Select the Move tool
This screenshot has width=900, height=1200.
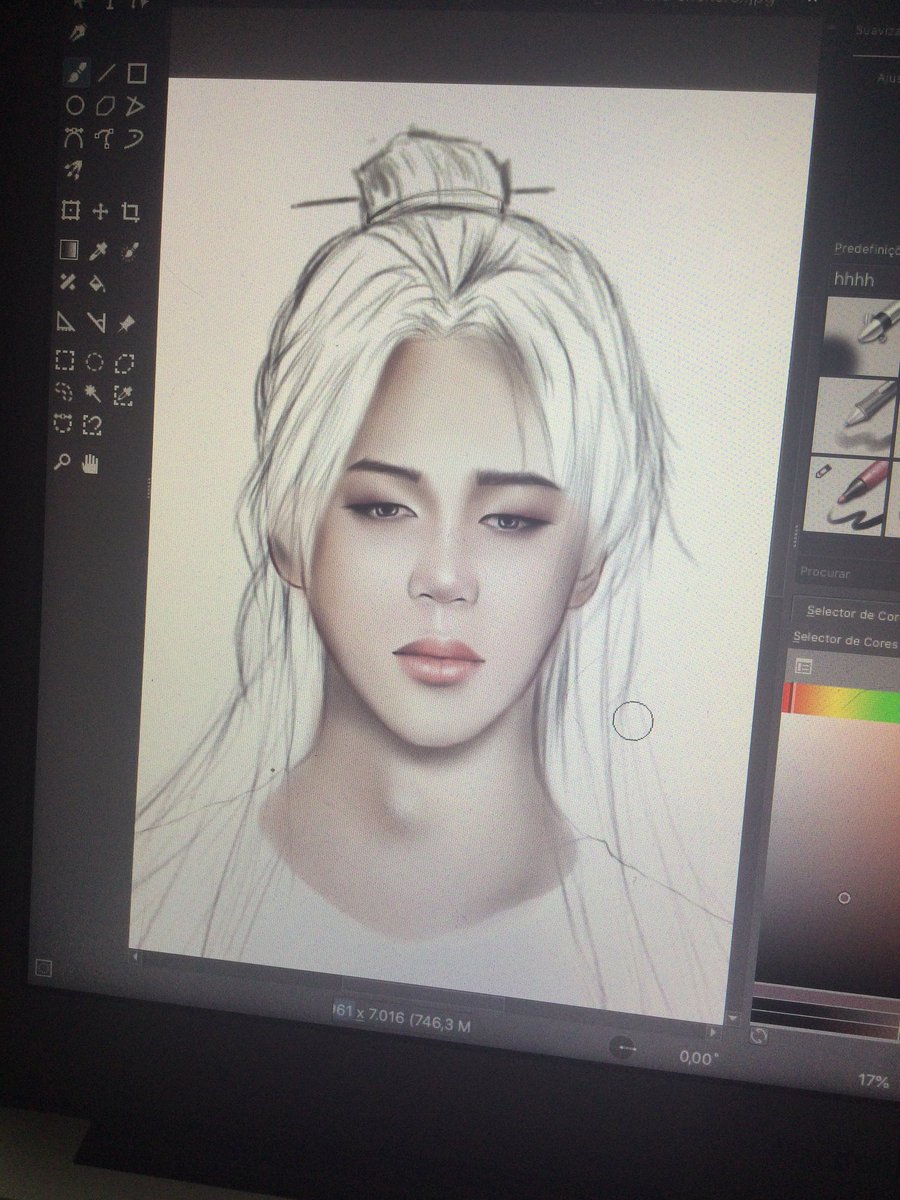[100, 211]
